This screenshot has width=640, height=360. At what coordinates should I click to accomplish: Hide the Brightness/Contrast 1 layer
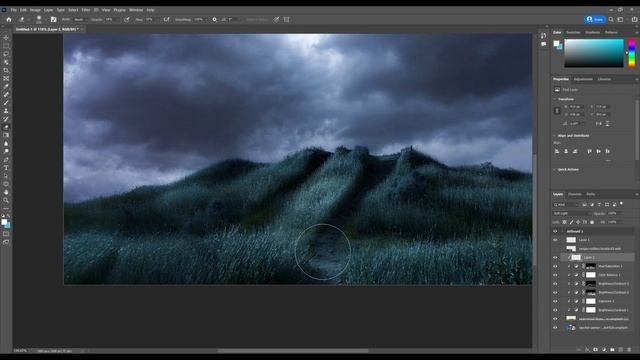coord(555,310)
